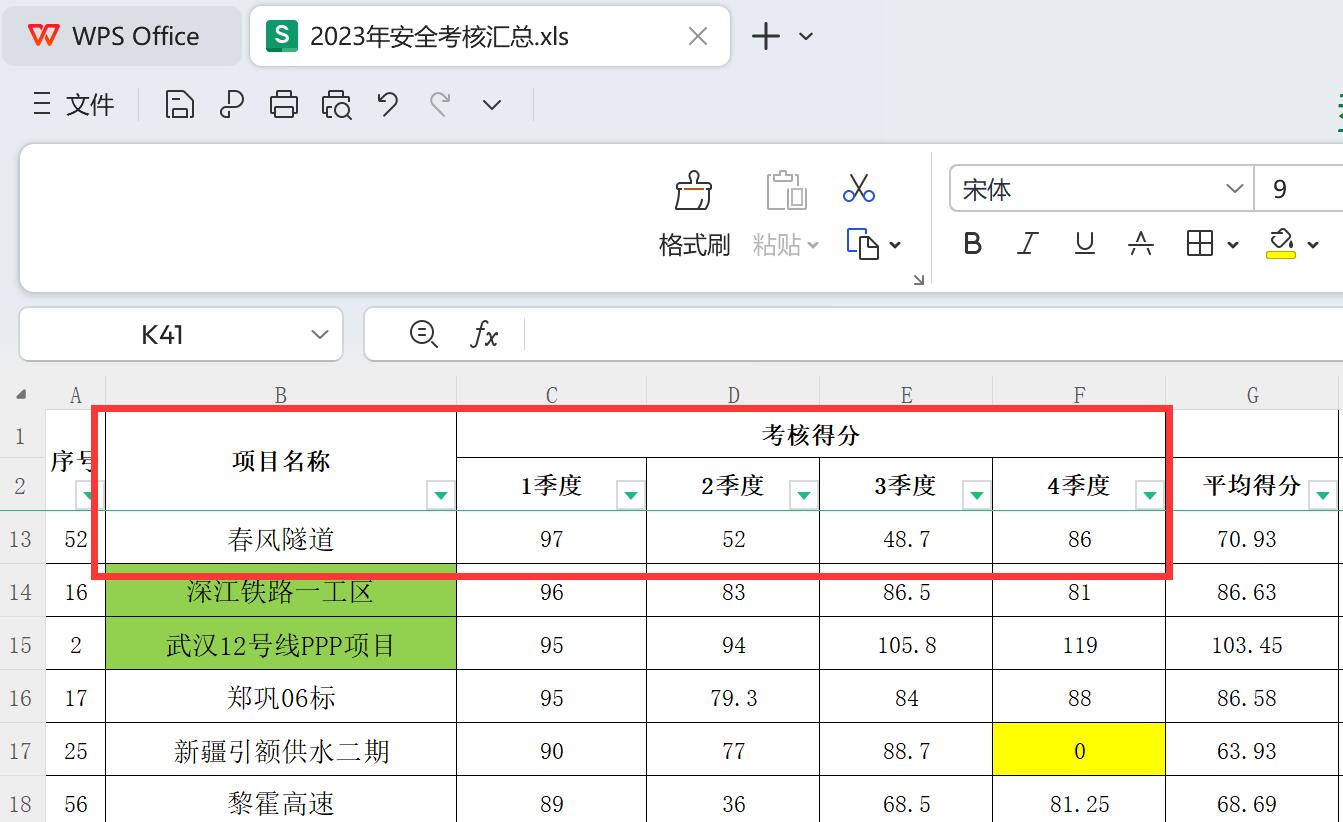Click the font size field showing 9
The height and width of the screenshot is (822, 1343).
click(1298, 189)
